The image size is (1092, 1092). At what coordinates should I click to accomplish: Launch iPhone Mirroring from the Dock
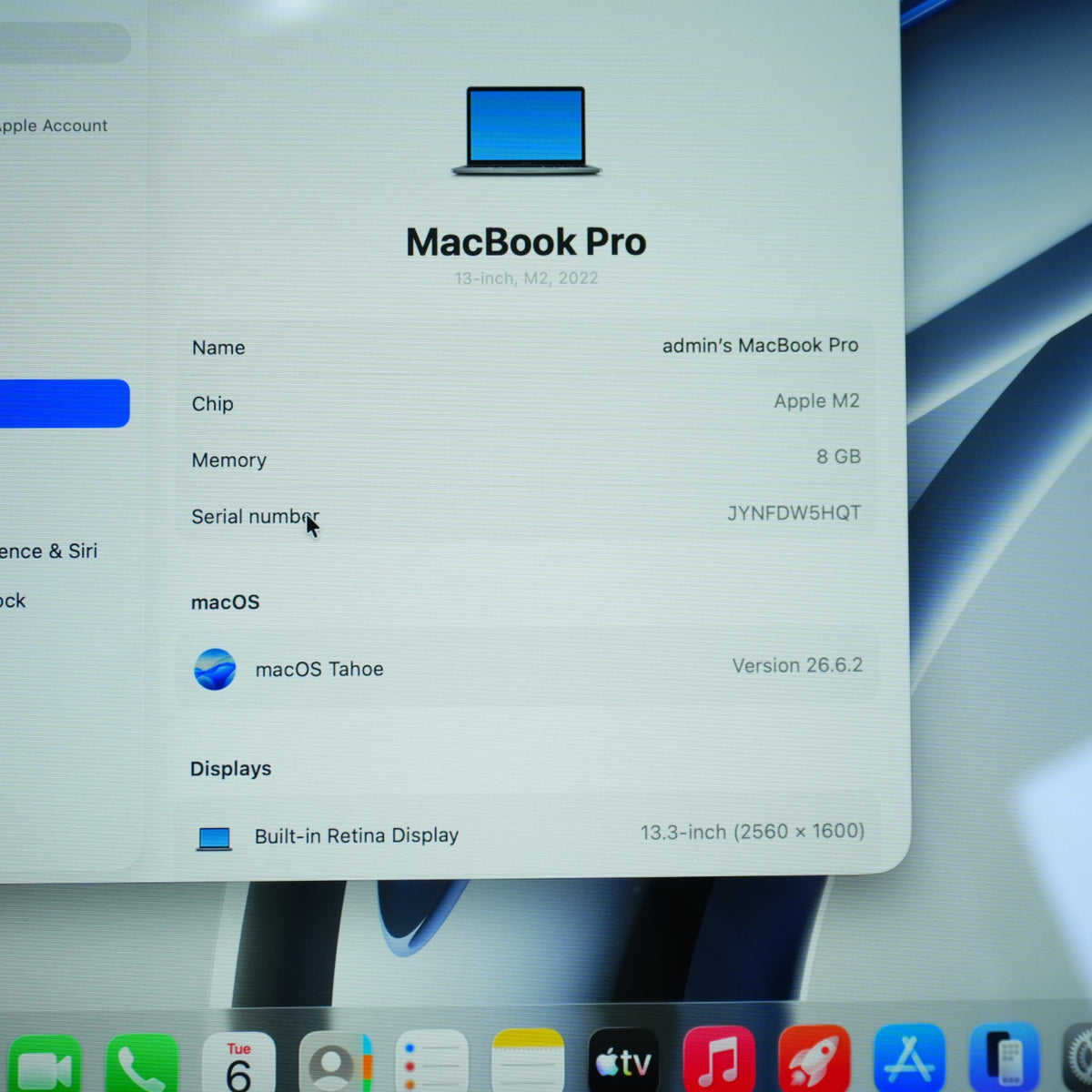(x=1005, y=1057)
